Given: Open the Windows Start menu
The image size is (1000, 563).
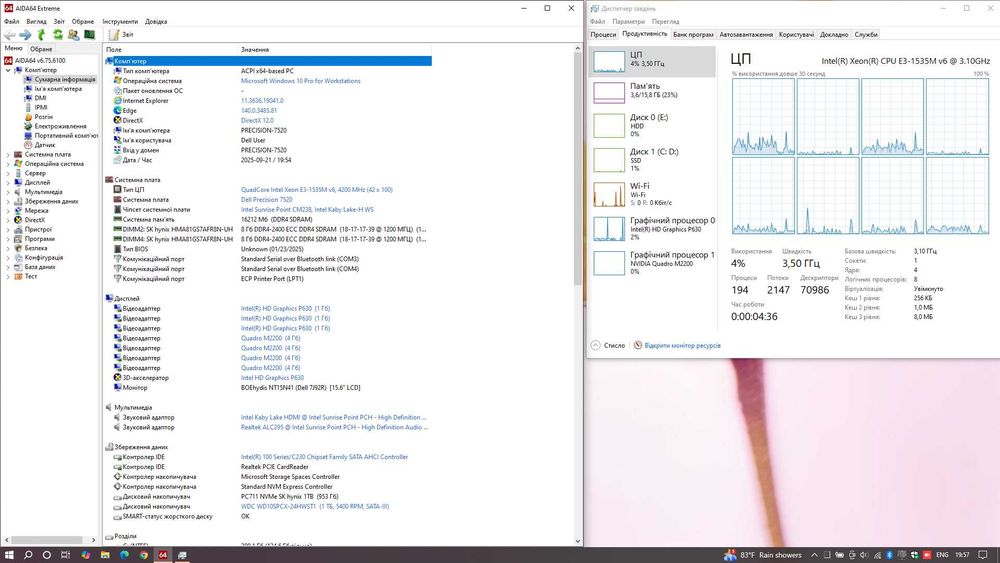Looking at the screenshot, I should [x=9, y=555].
